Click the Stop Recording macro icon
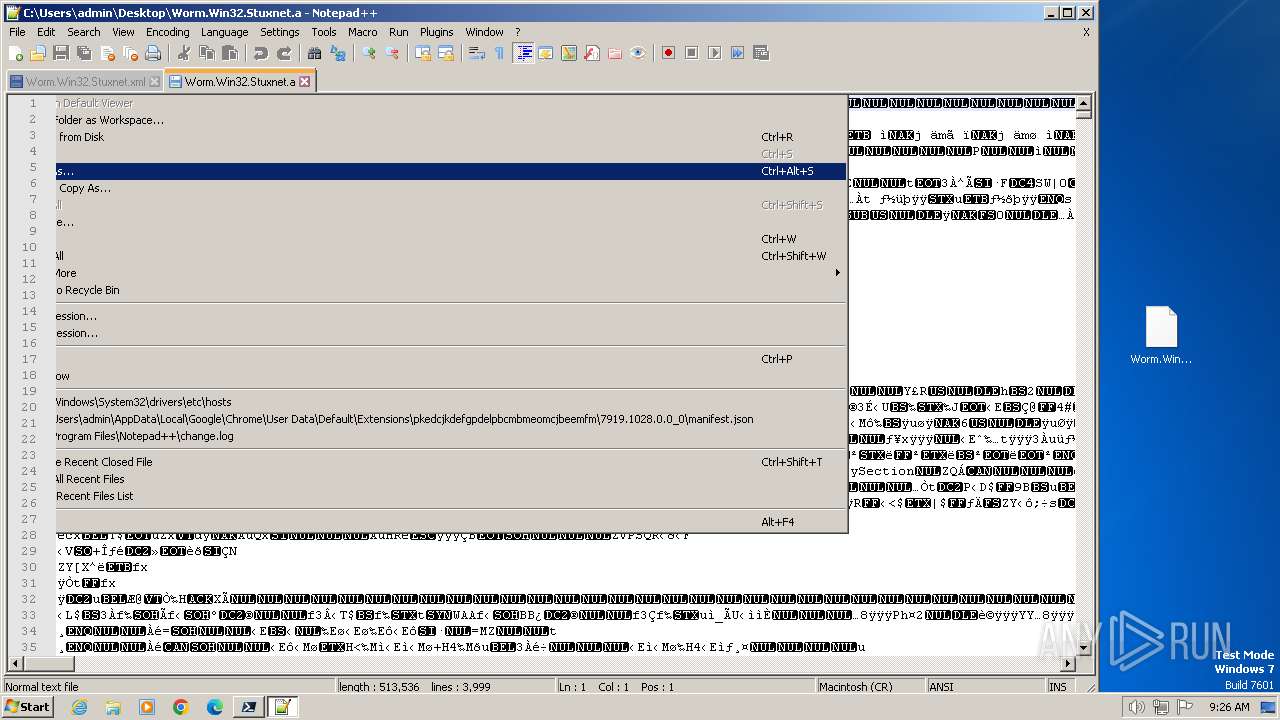 coord(691,53)
